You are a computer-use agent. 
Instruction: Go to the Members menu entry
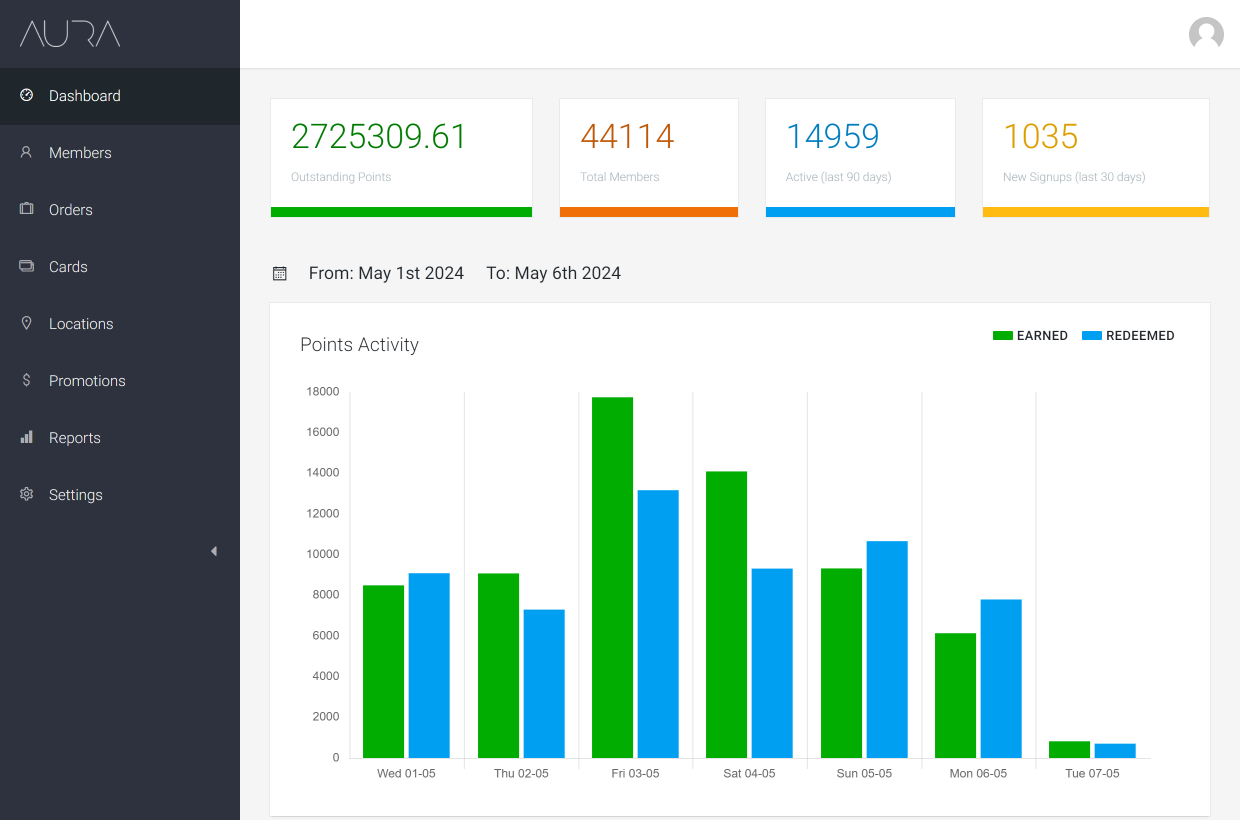(x=80, y=152)
